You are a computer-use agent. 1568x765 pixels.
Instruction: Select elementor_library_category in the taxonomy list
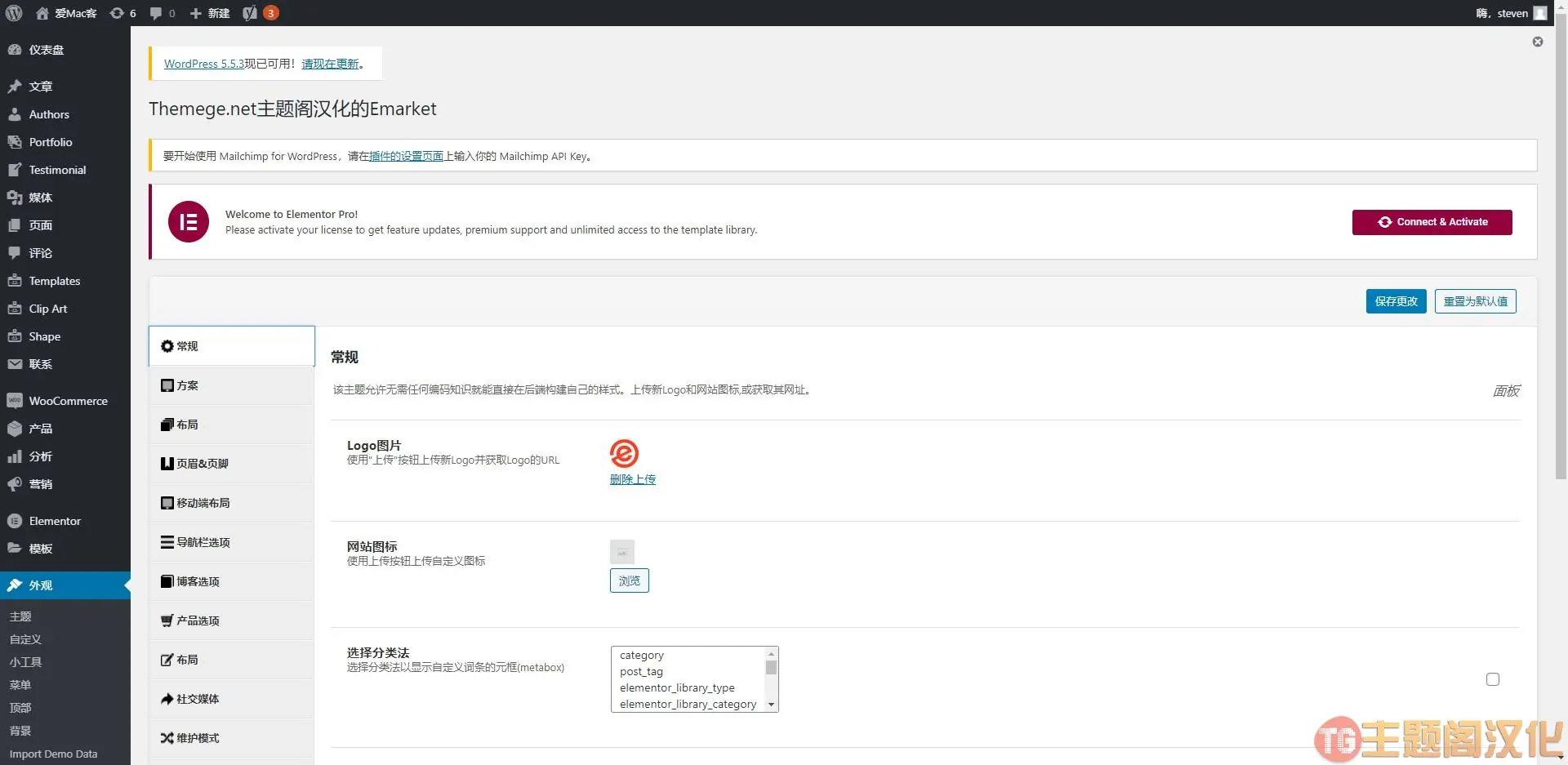[x=688, y=704]
